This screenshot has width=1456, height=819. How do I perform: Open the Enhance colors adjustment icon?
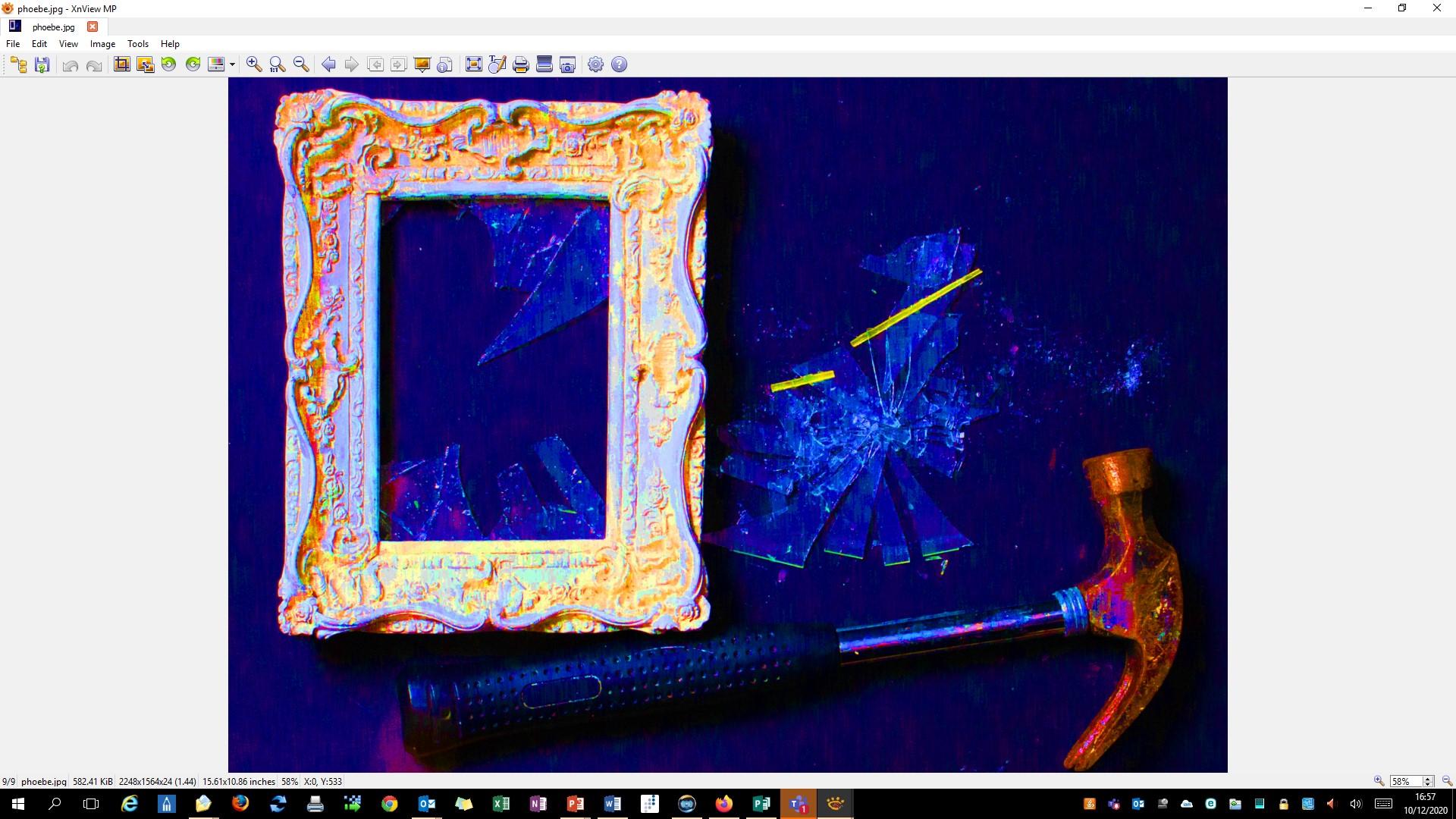pyautogui.click(x=216, y=64)
